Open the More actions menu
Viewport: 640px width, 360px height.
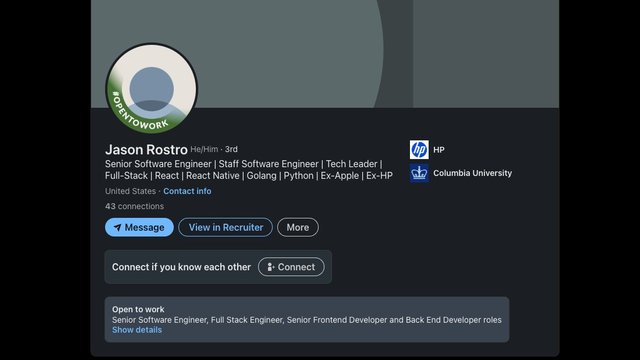pyautogui.click(x=298, y=227)
